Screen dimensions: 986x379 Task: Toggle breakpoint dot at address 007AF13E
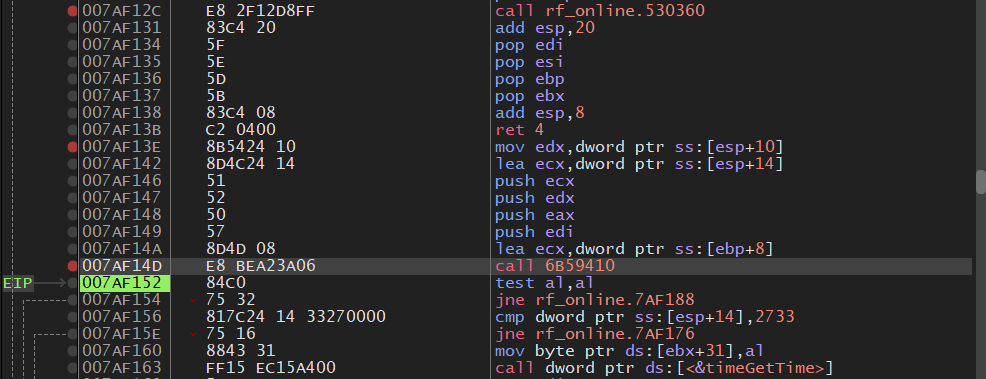click(x=72, y=147)
